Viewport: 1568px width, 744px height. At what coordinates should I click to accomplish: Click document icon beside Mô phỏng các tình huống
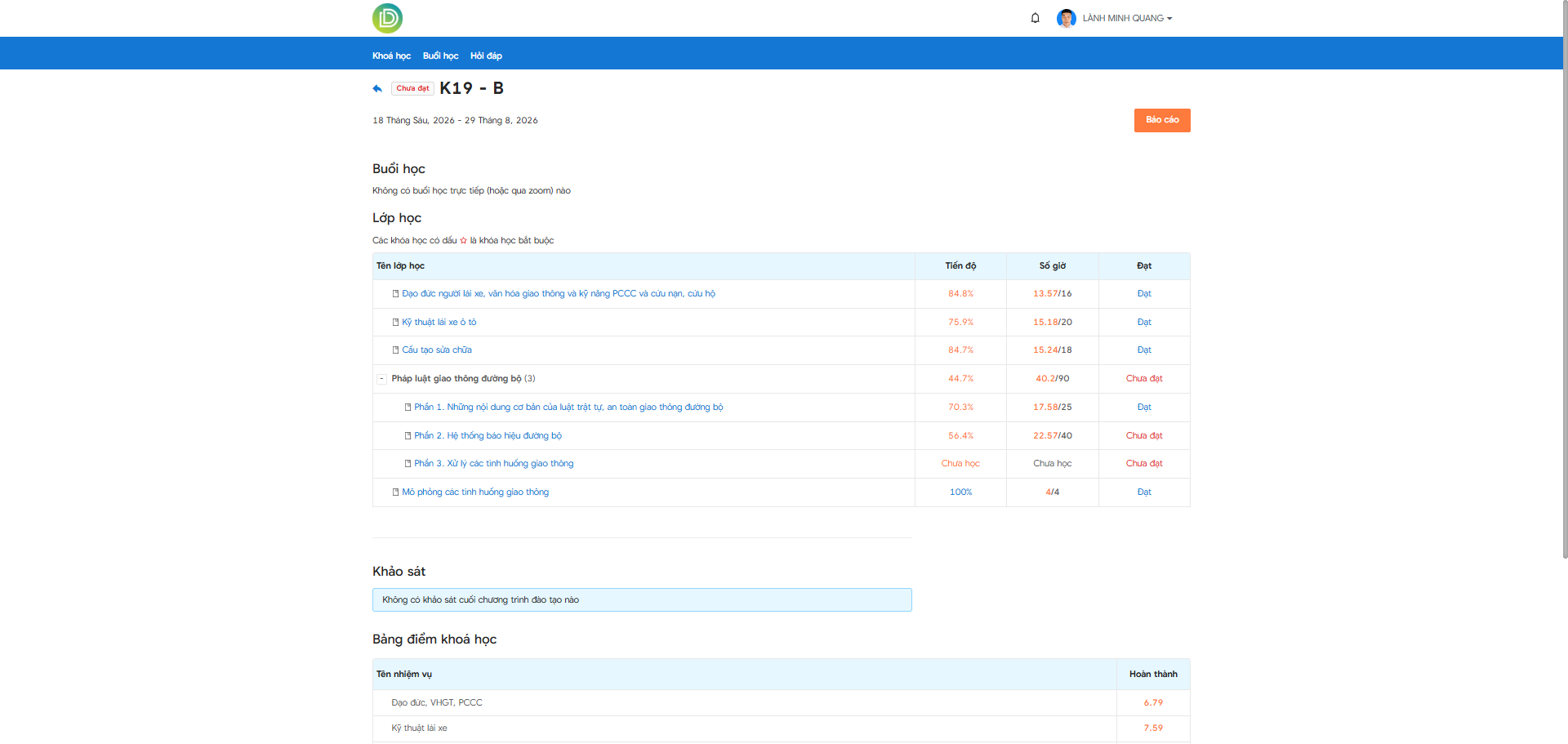coord(396,492)
